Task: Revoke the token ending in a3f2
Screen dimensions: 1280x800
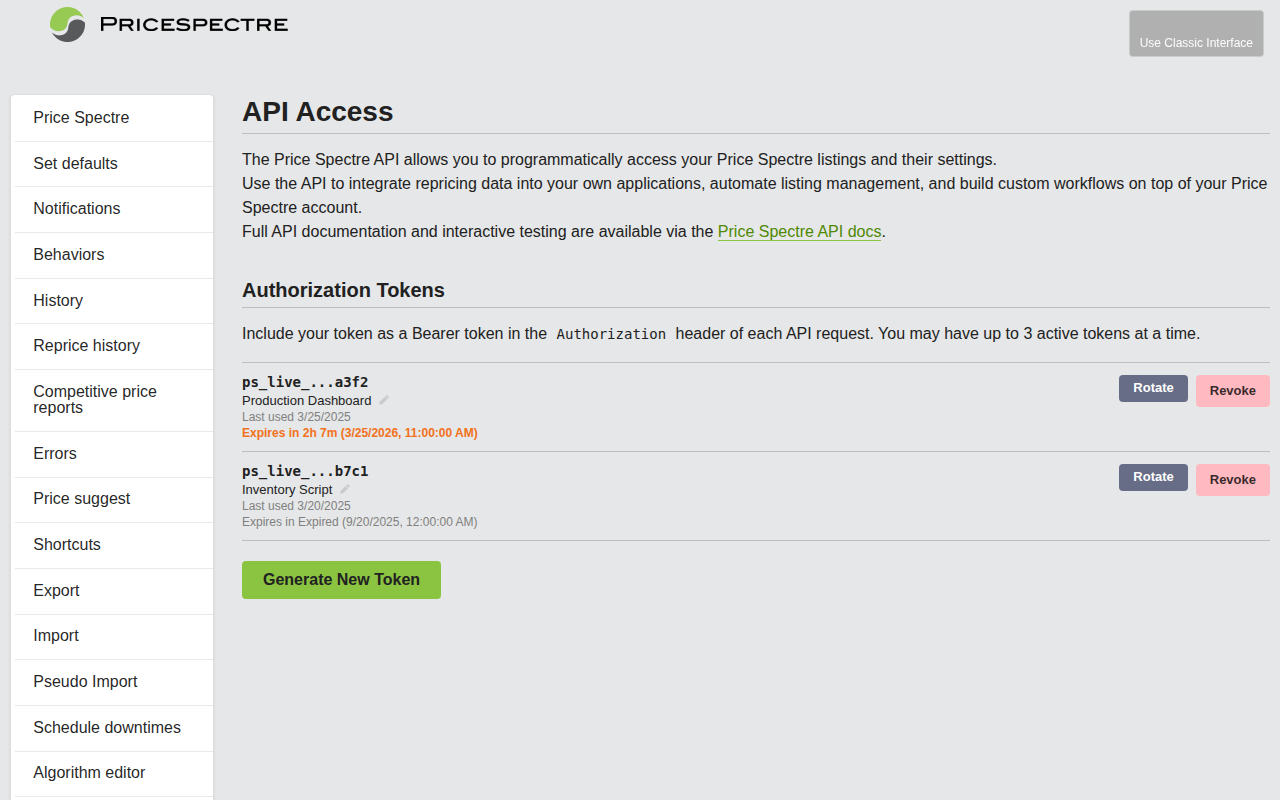Action: 1232,390
